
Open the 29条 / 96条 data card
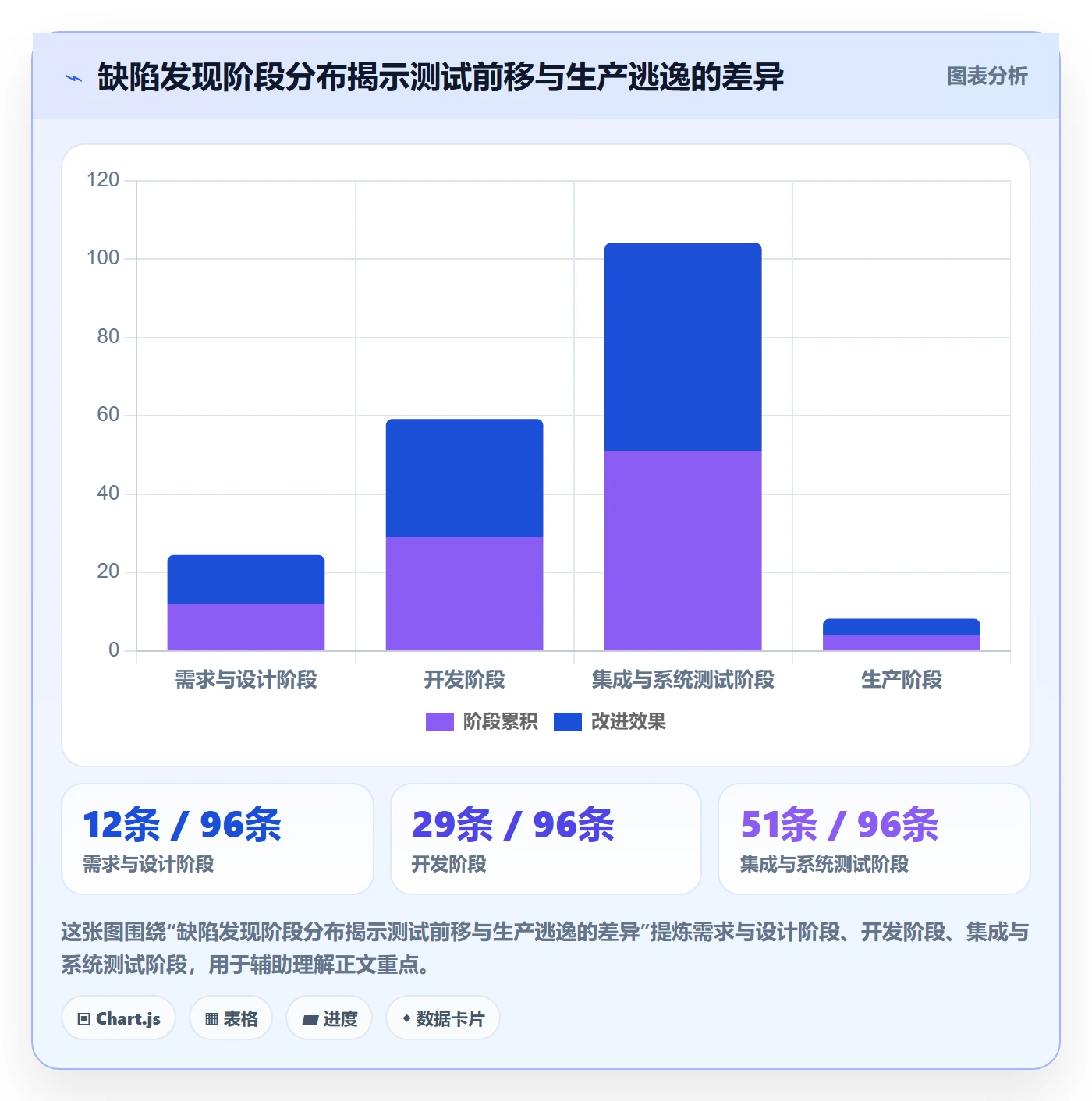click(x=546, y=839)
